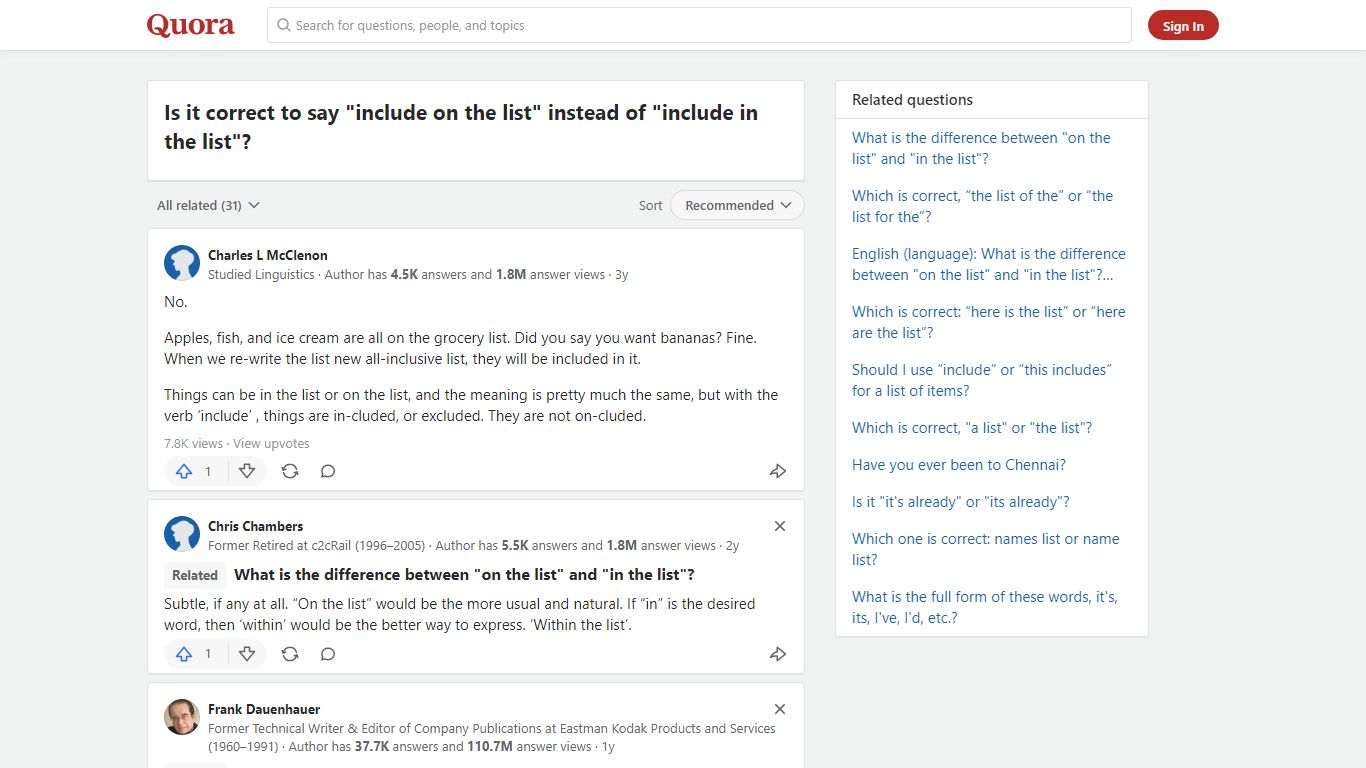1366x768 pixels.
Task: Comment on Chris Chambers' answer
Action: pos(328,654)
